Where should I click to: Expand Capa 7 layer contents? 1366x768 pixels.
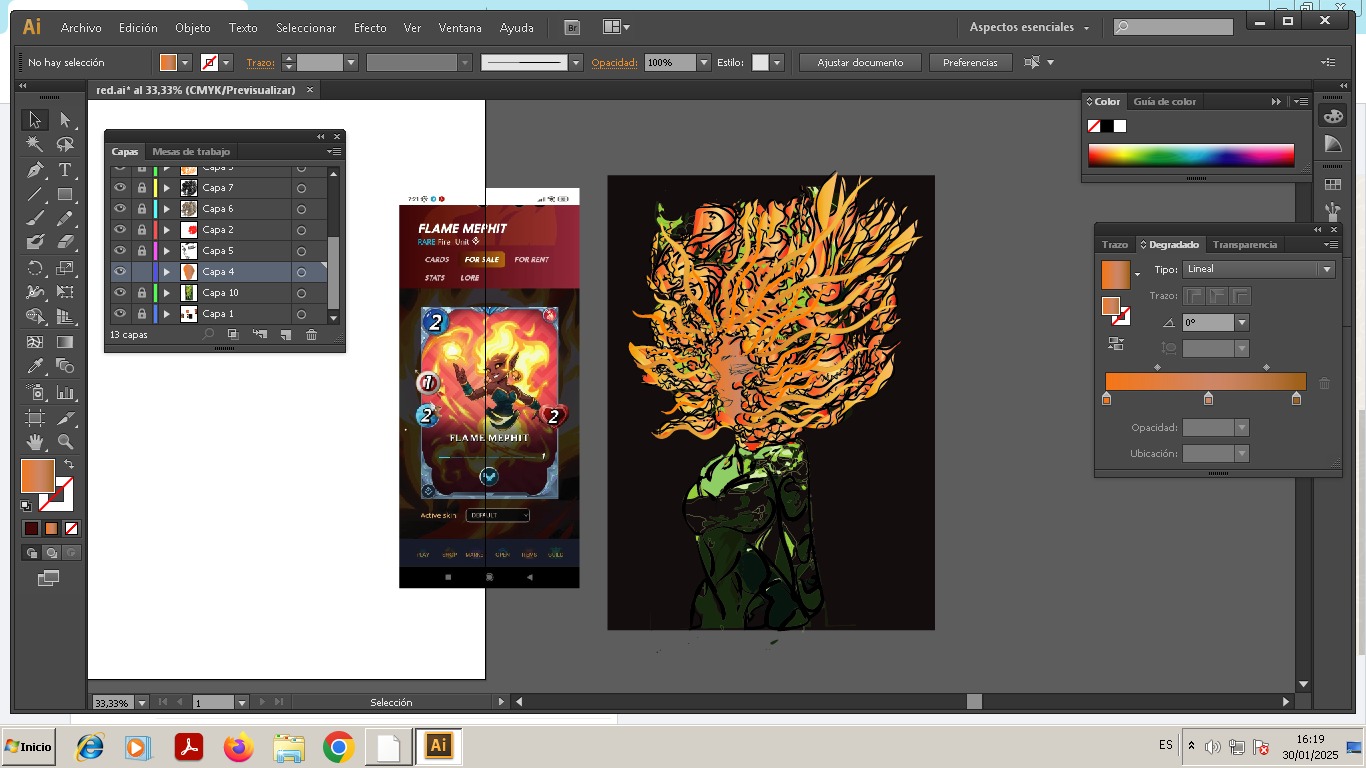[167, 188]
